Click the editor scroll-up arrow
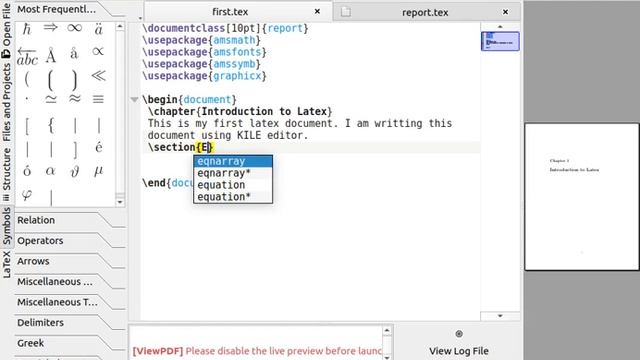 pyautogui.click(x=500, y=27)
